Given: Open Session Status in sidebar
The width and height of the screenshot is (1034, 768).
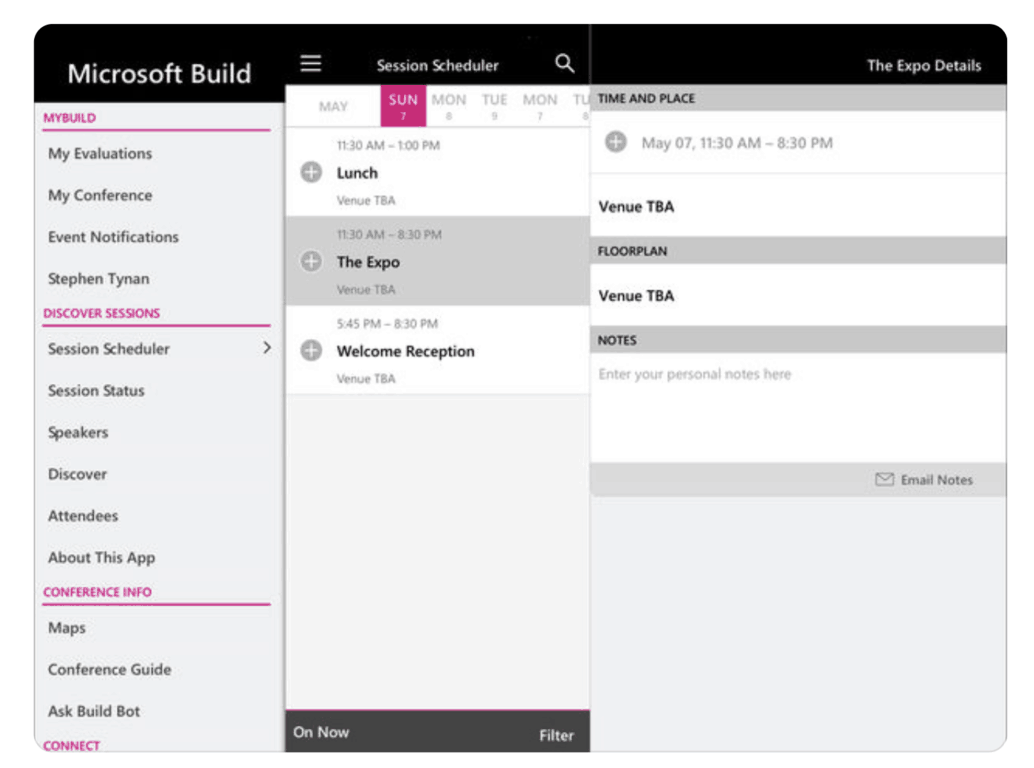Looking at the screenshot, I should tap(96, 390).
